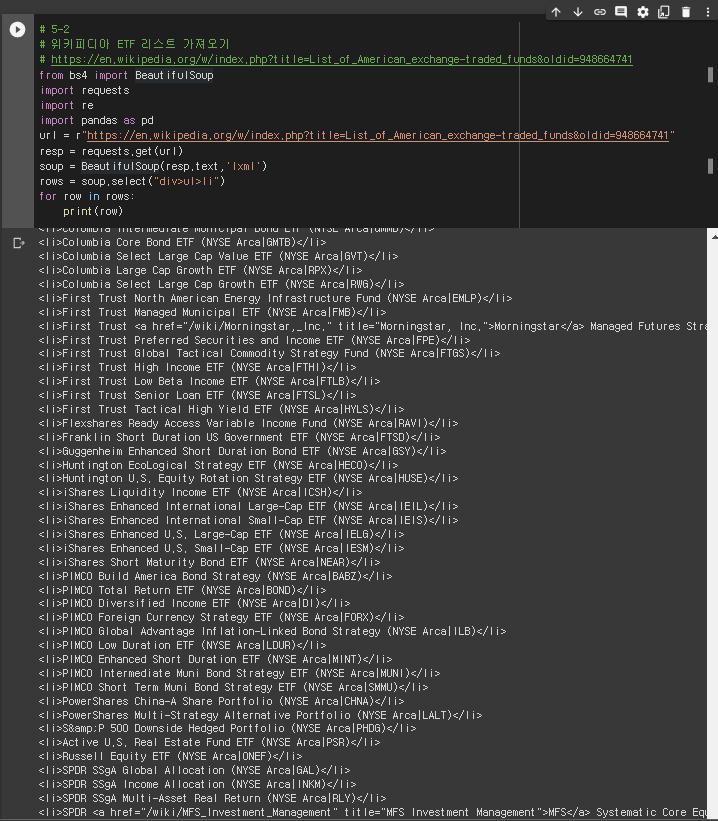Click output row 'iShares Enhanced U.S. Large-Cap ETF'
Screen dimensions: 718x821
tap(221, 535)
